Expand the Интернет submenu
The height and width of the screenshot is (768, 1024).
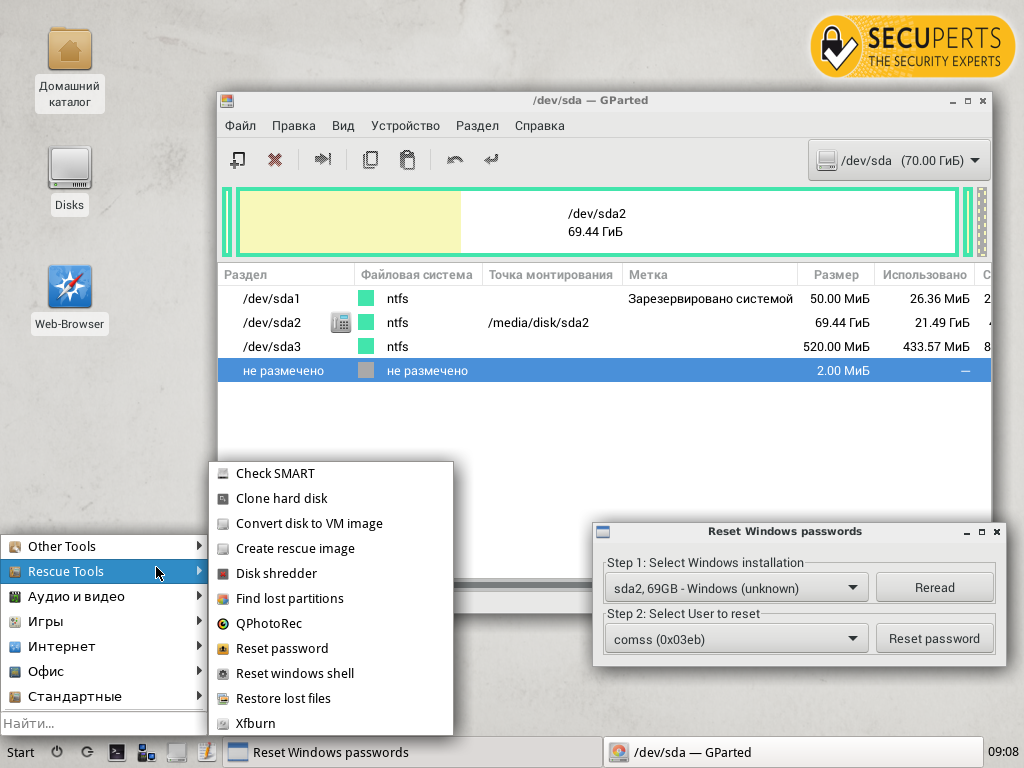(104, 647)
